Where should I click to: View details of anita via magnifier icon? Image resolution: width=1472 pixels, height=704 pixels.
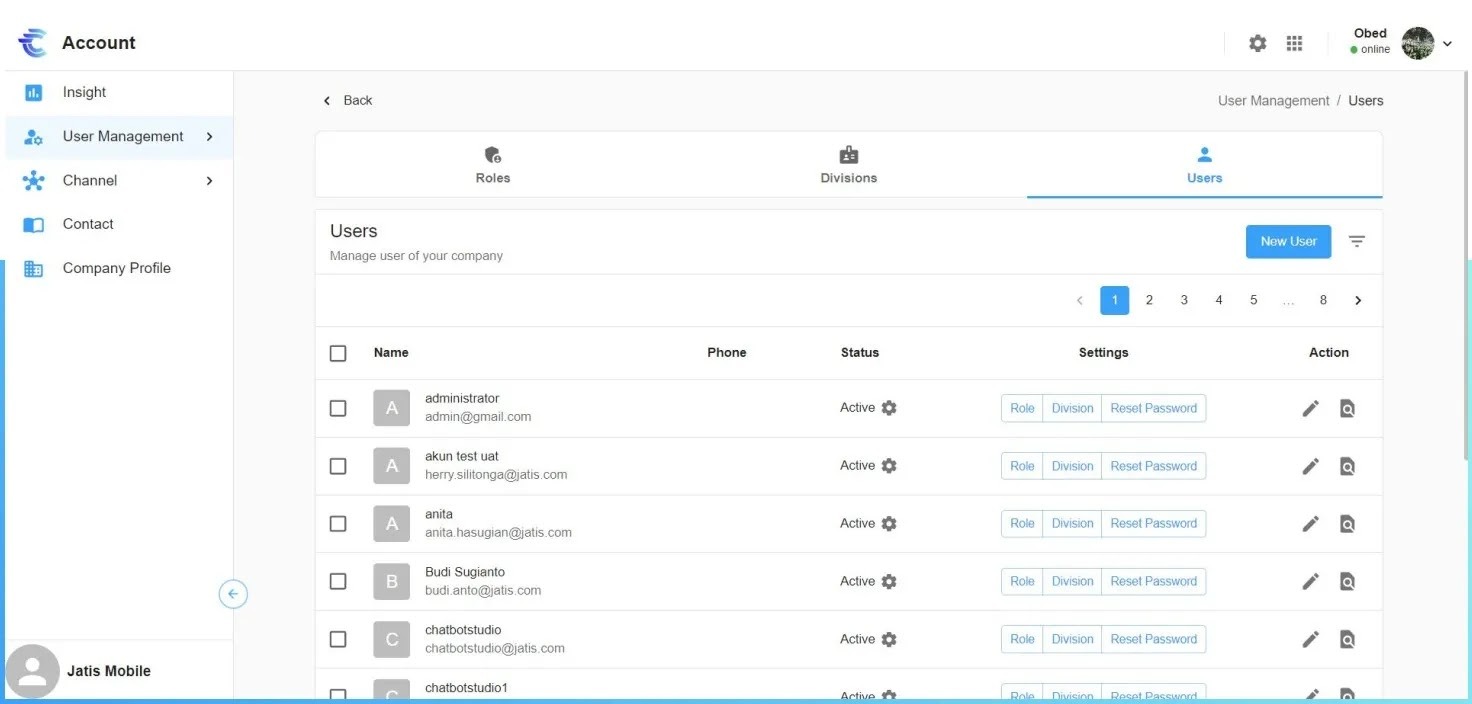tap(1347, 524)
